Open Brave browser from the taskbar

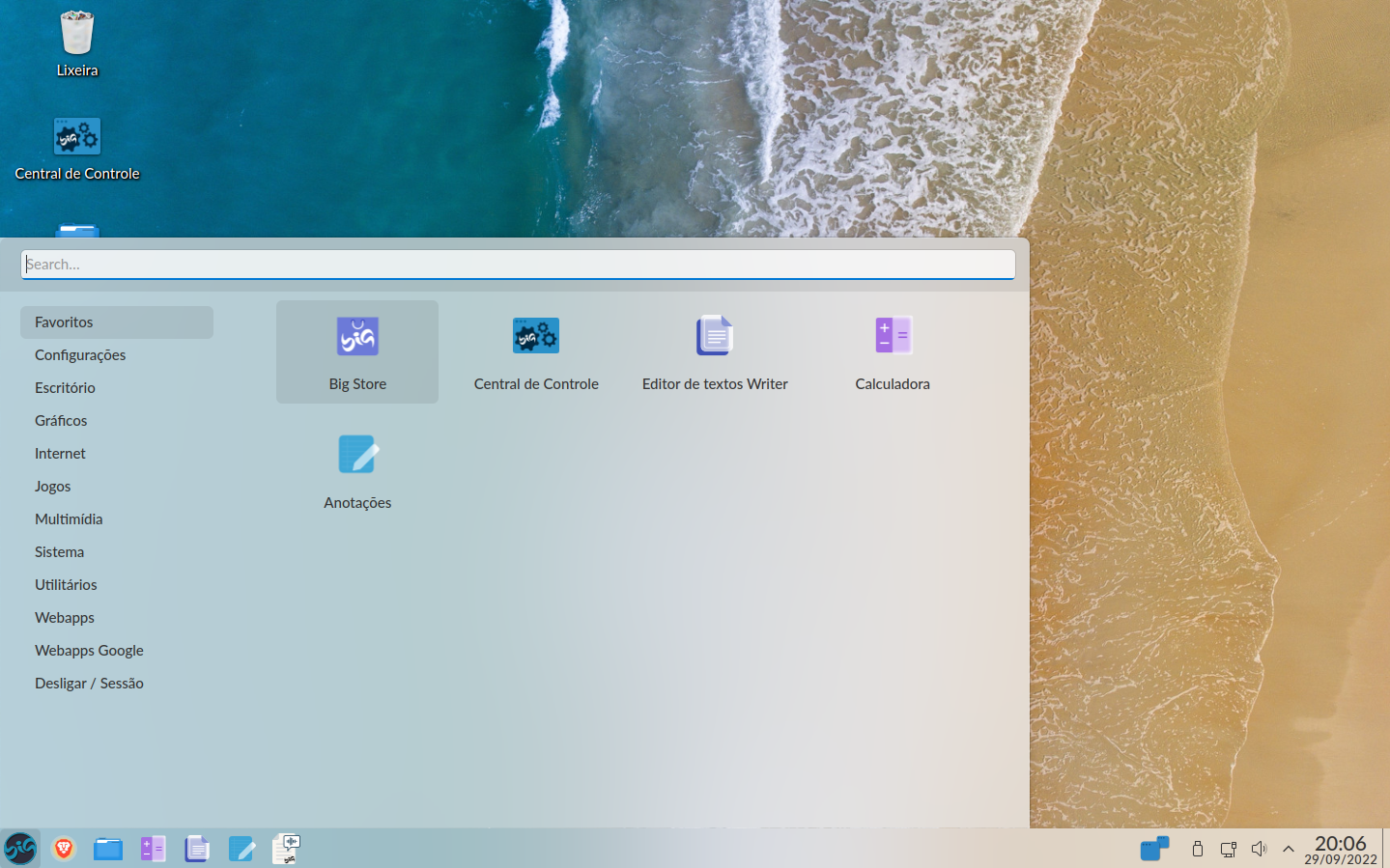tap(64, 849)
